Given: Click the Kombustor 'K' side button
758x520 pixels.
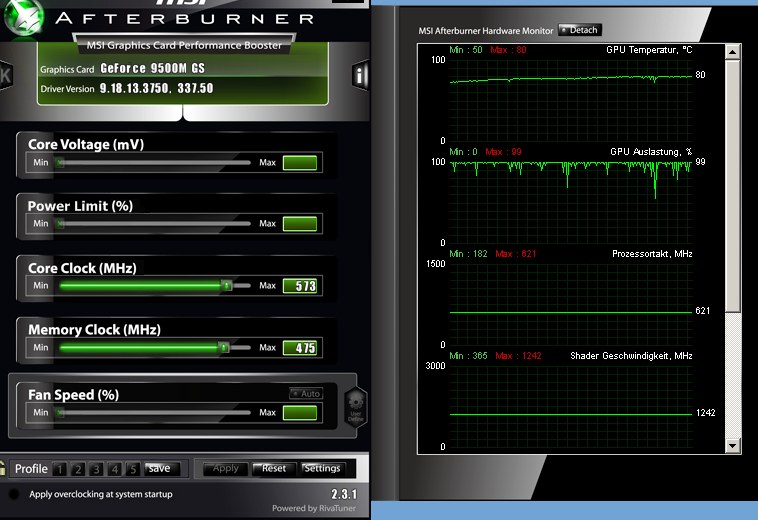Looking at the screenshot, I should tap(6, 75).
